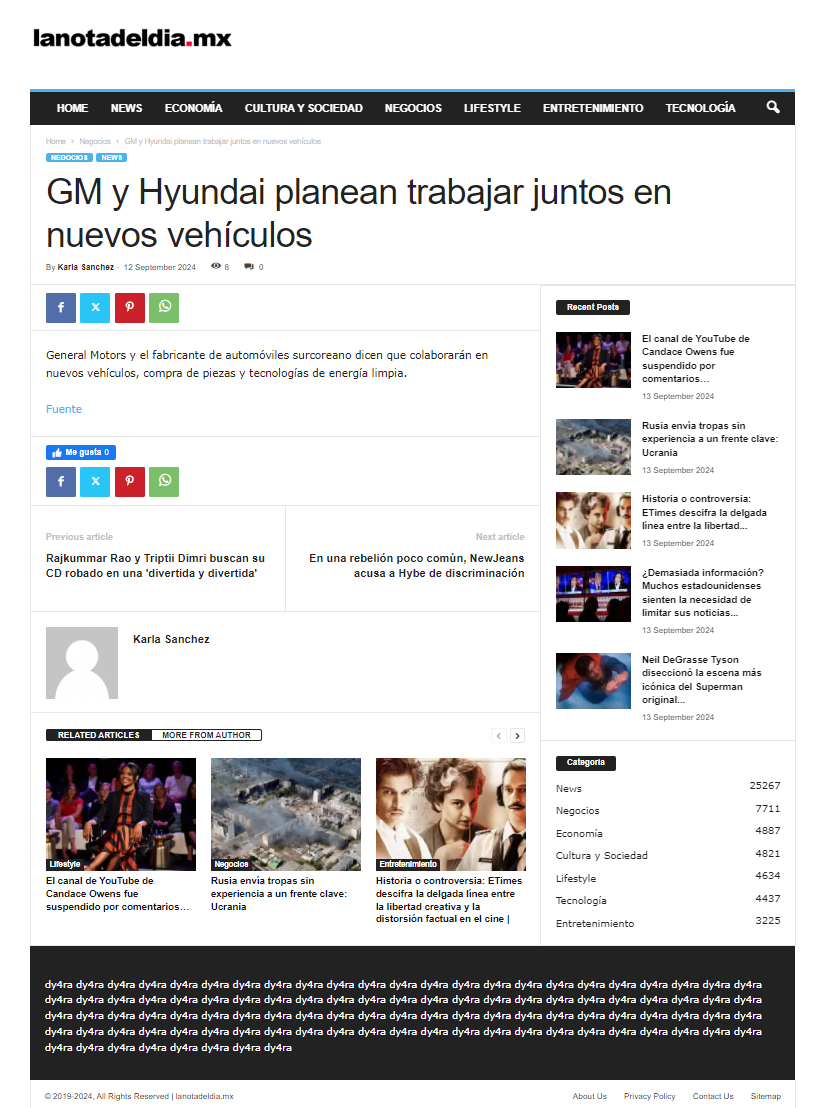Open recent post thumbnail Neil DeGrasse Tyson
This screenshot has height=1108, width=830.
pos(593,680)
